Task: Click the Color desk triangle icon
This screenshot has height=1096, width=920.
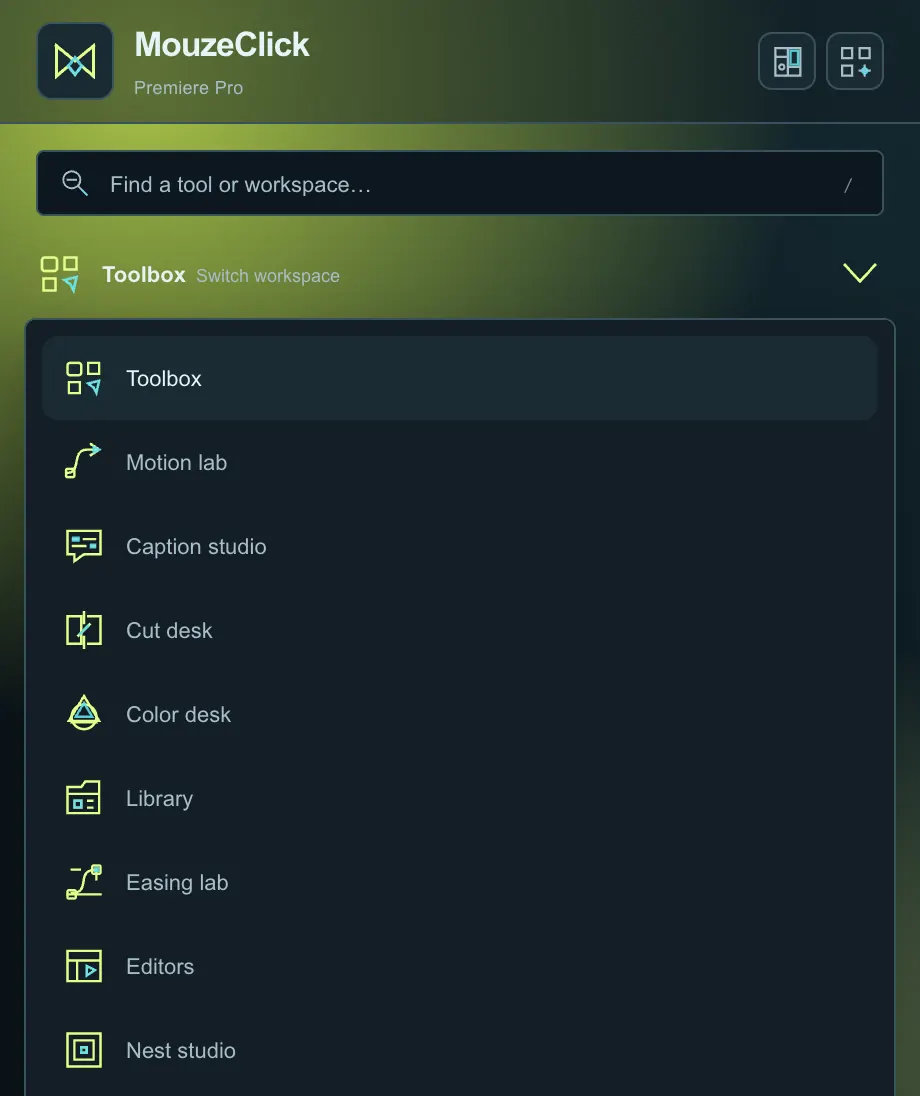Action: (84, 713)
